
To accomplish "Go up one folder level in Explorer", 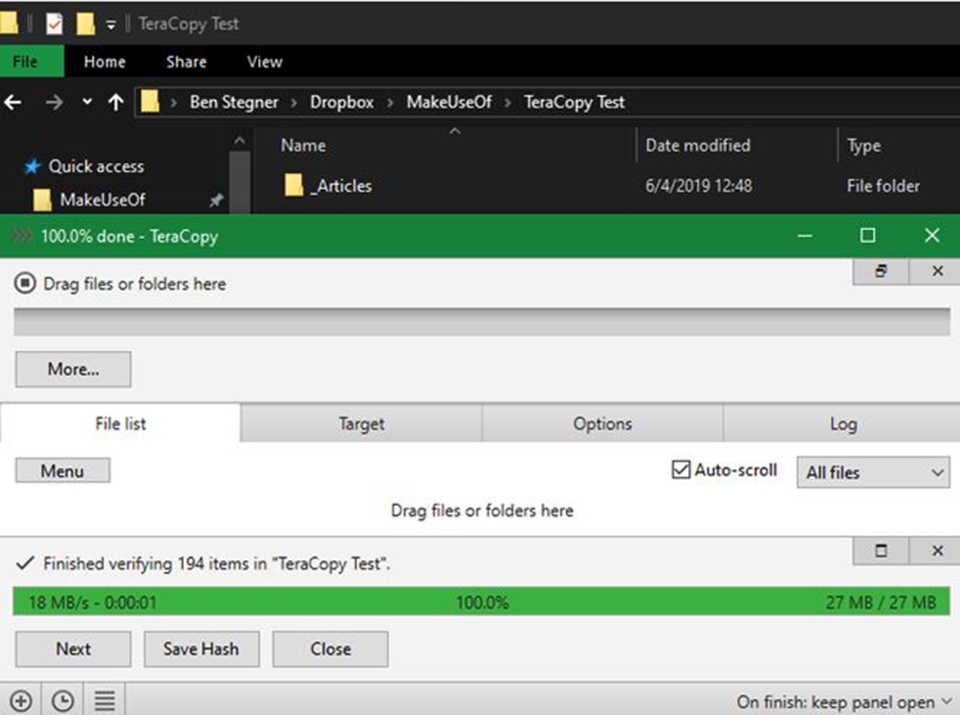I will tap(116, 102).
